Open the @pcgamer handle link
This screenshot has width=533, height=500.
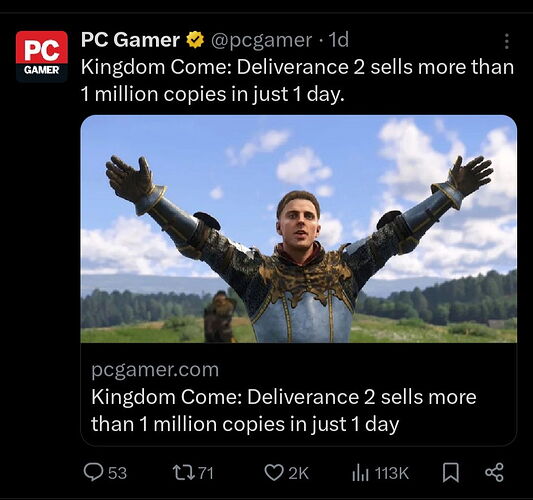[x=261, y=40]
